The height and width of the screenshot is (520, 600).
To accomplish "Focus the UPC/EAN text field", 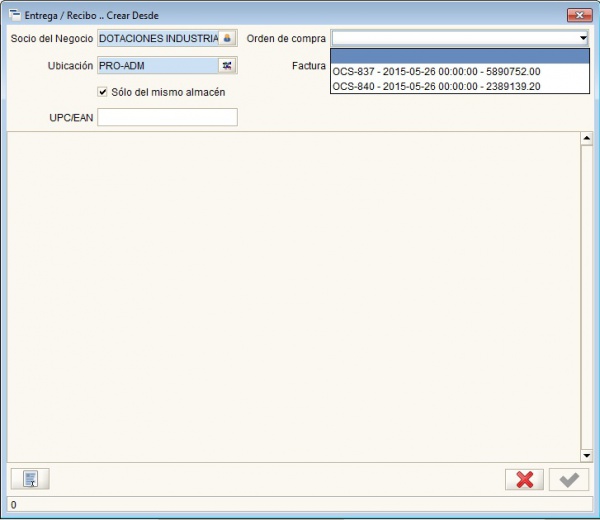I will [167, 117].
